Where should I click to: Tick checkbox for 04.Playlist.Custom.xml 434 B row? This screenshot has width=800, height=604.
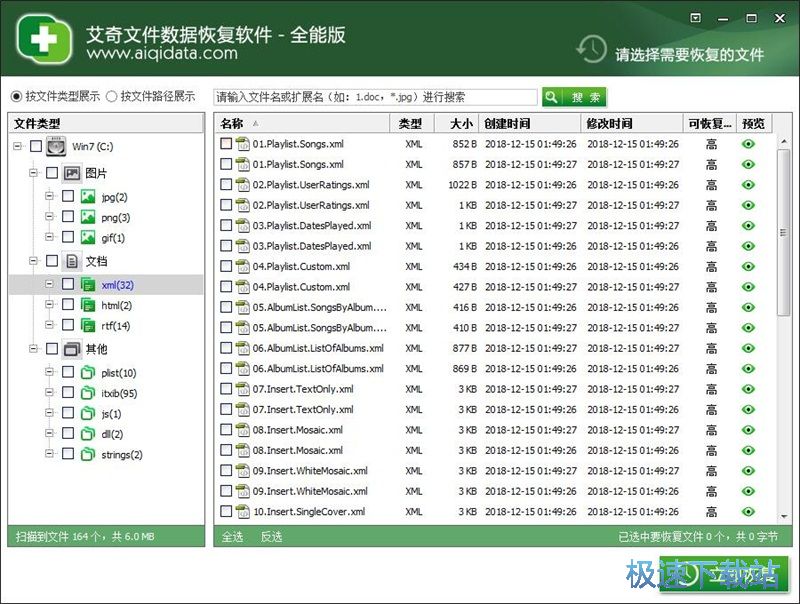226,267
